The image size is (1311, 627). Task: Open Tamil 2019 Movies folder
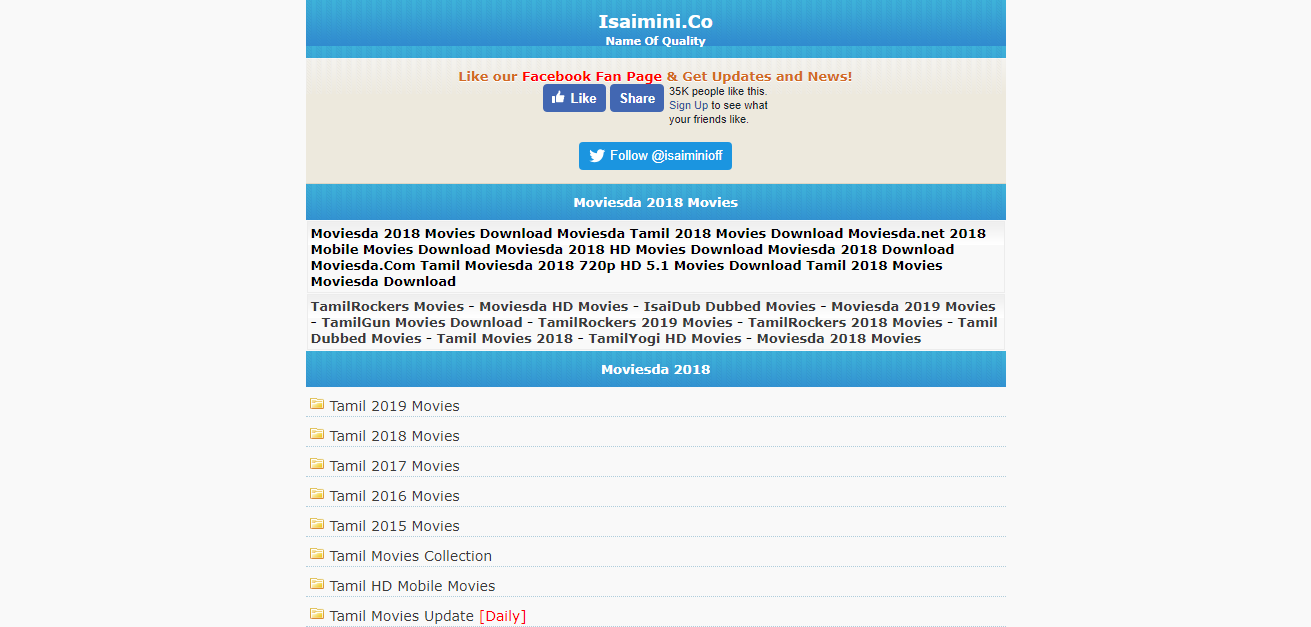(395, 406)
